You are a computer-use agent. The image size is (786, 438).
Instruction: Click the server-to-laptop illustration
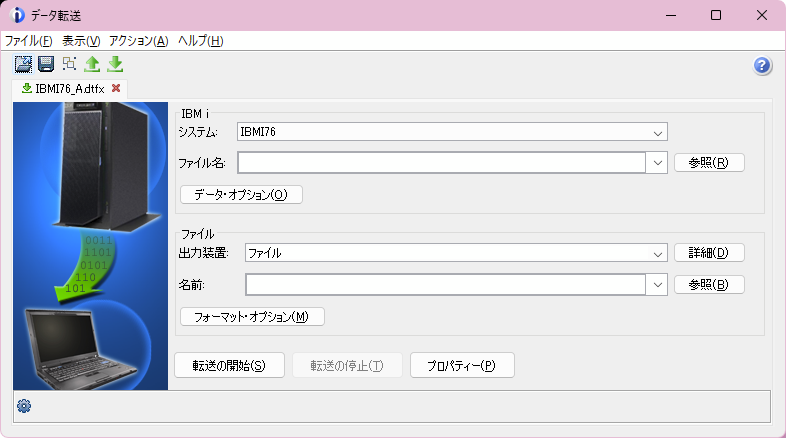91,246
